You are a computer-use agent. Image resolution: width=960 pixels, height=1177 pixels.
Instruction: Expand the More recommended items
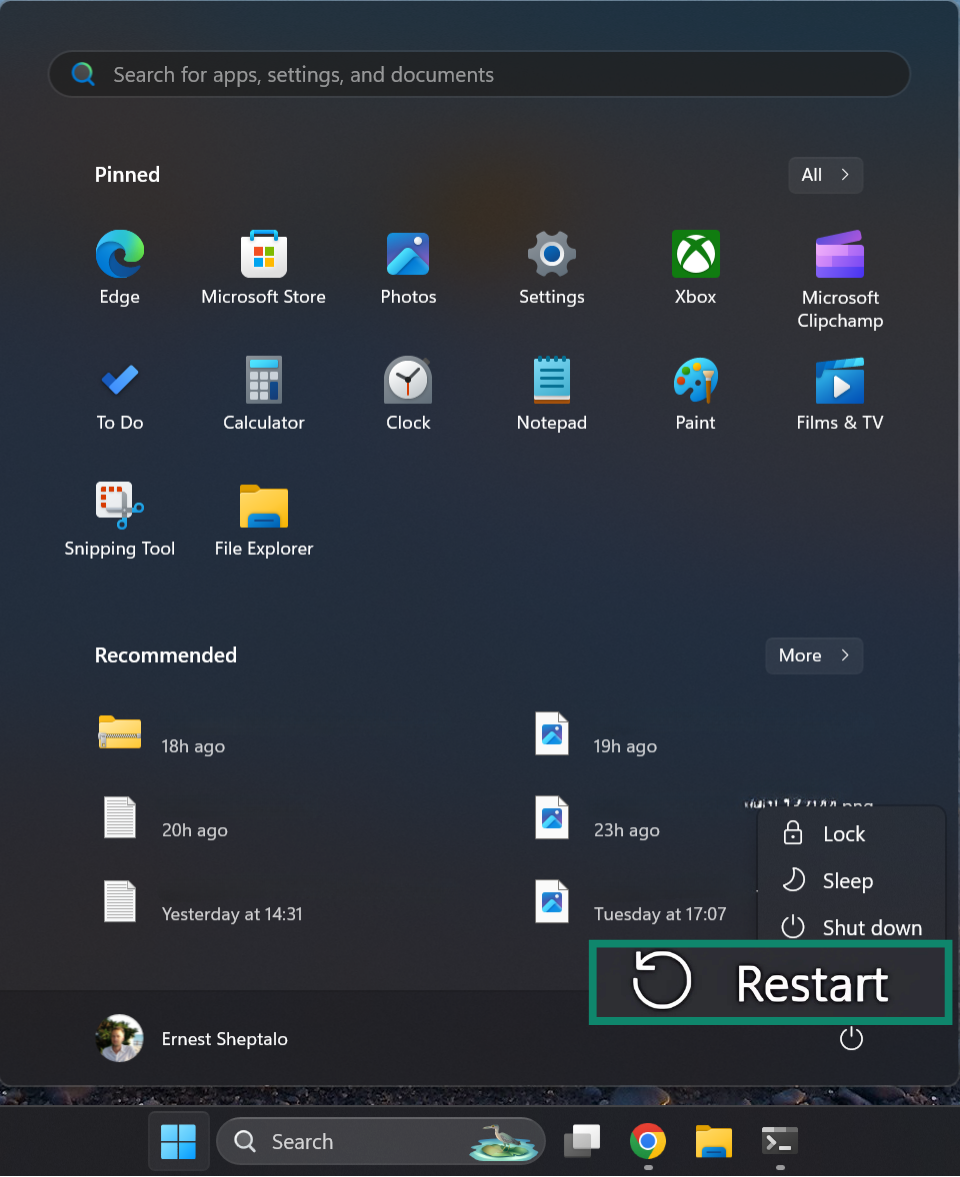coord(813,655)
